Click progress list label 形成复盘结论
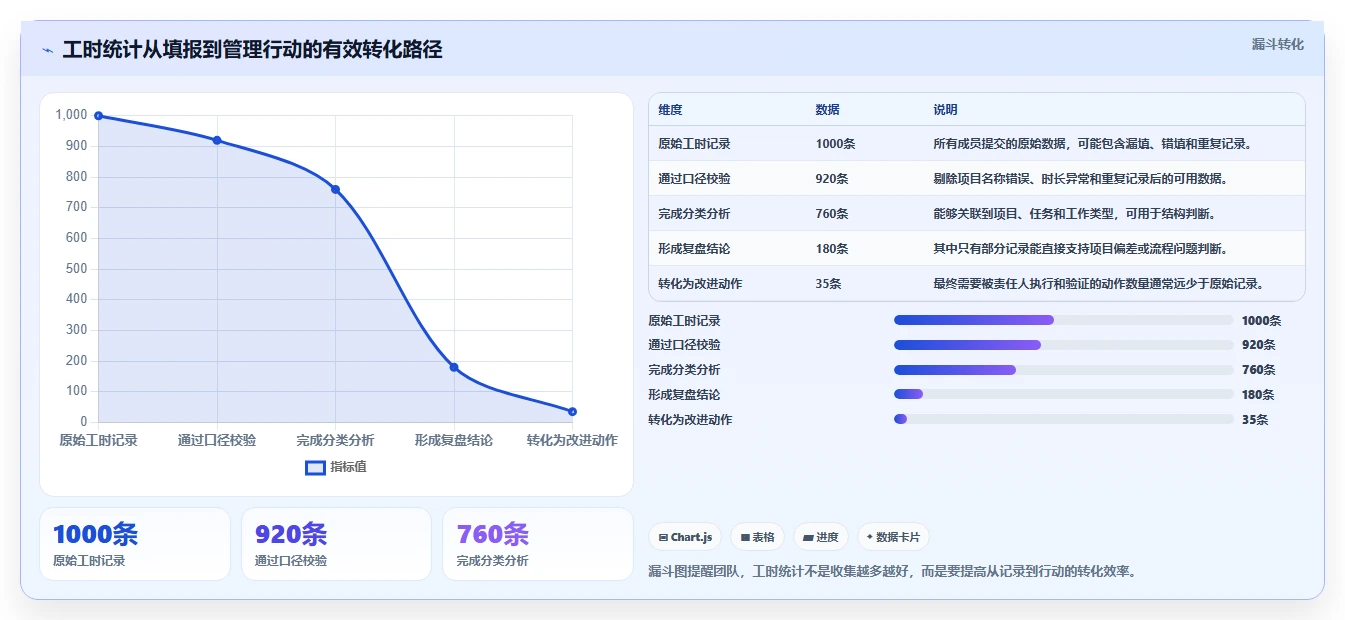The height and width of the screenshot is (620, 1345). 684,395
